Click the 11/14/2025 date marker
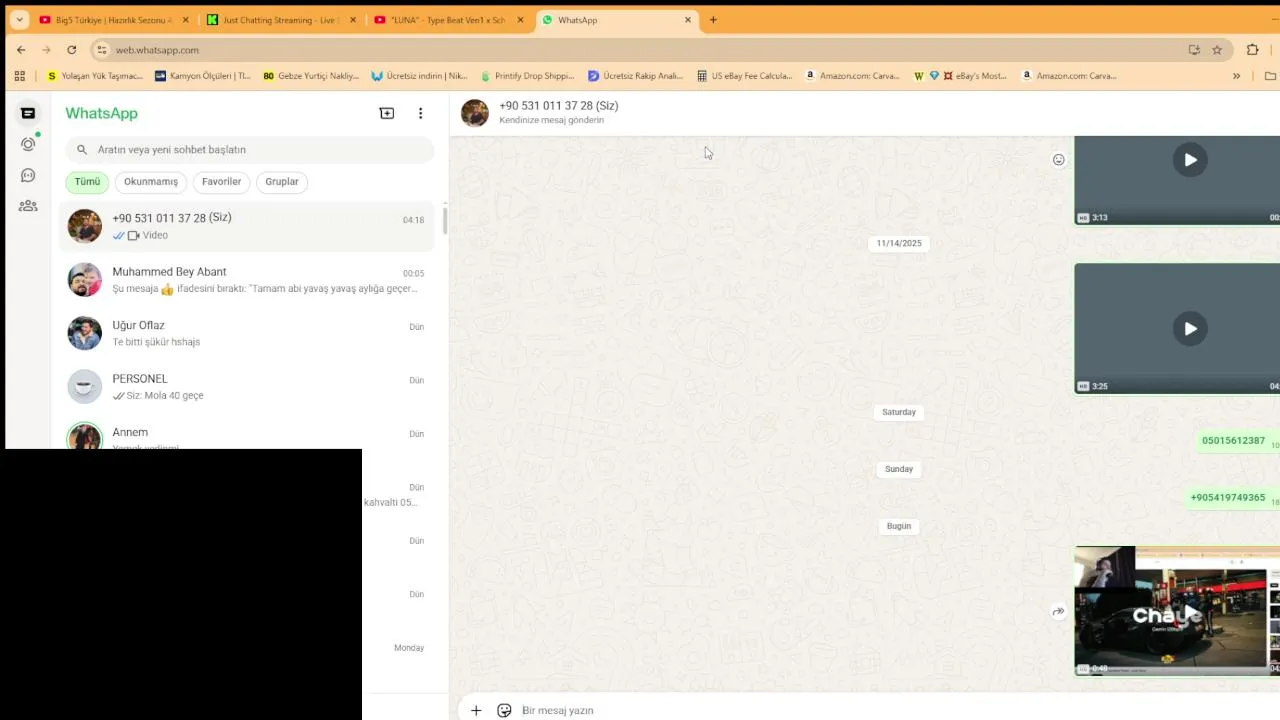The image size is (1280, 720). click(899, 243)
